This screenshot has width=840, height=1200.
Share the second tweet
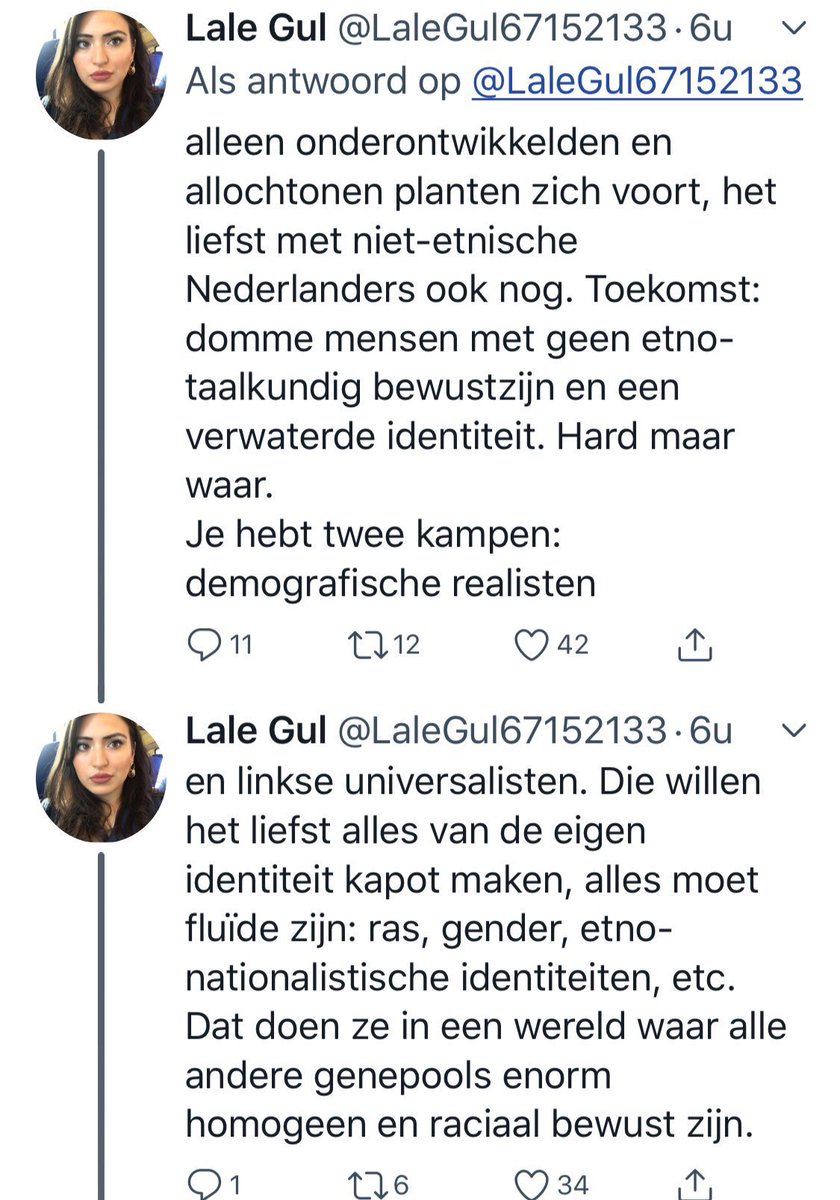point(694,1185)
